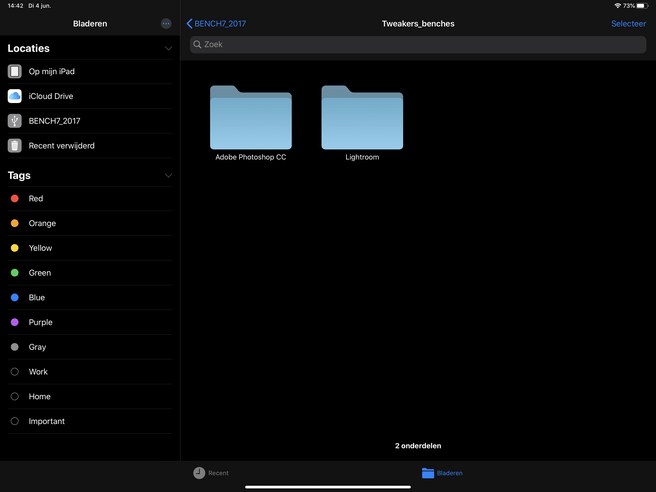656x492 pixels.
Task: Click the Lightroom folder name
Action: (362, 157)
